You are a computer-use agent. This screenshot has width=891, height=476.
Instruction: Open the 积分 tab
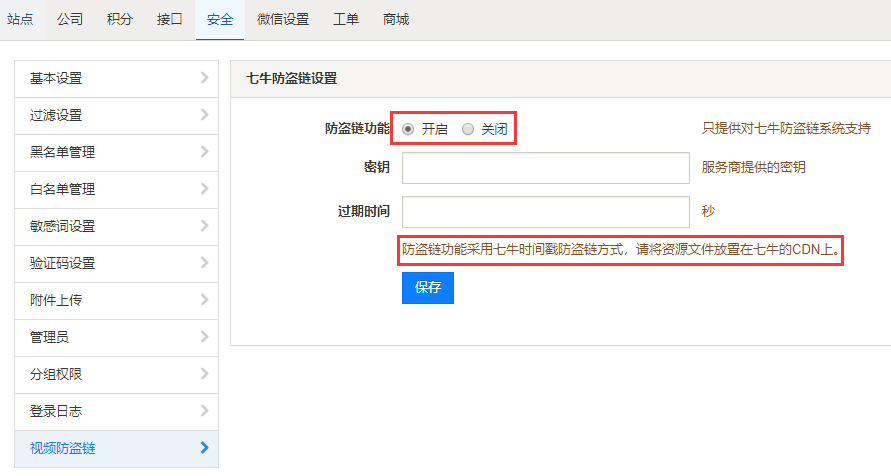pyautogui.click(x=120, y=19)
